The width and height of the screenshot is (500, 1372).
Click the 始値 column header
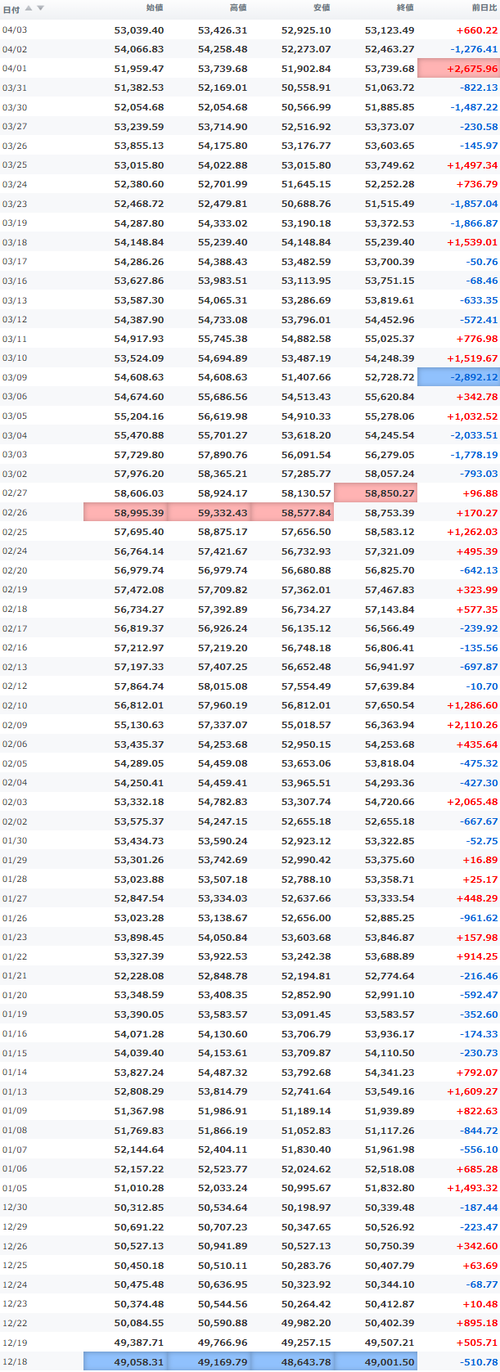[x=155, y=7]
